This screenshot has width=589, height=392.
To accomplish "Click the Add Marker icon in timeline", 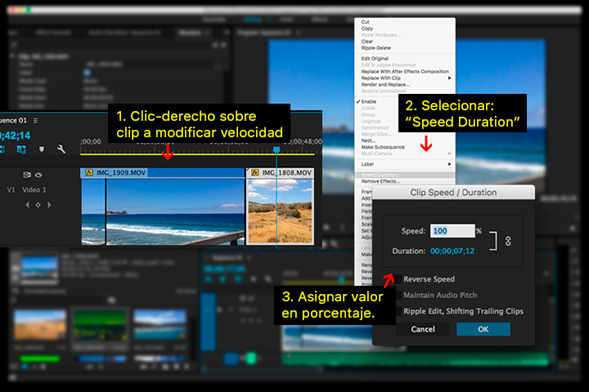I will (41, 149).
